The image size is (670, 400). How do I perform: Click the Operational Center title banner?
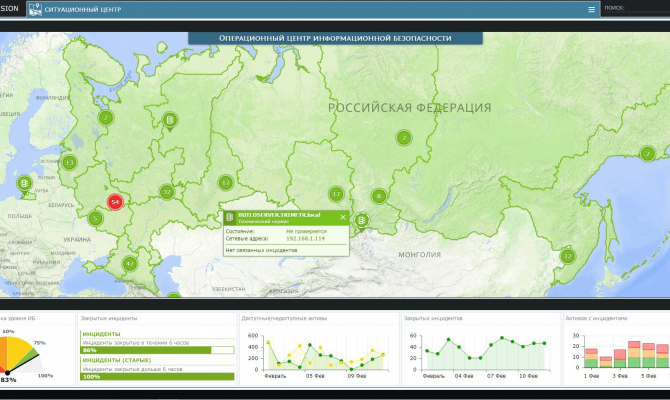click(x=335, y=38)
